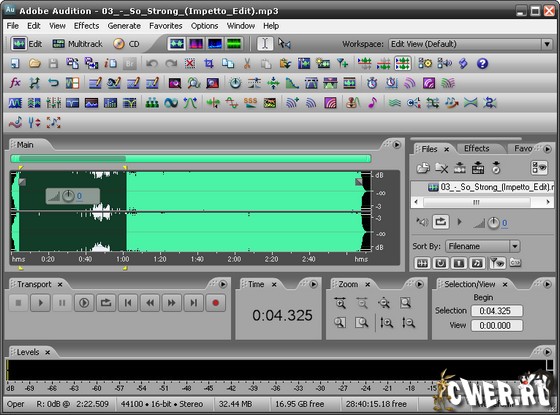This screenshot has height=415, width=560.
Task: Open the Edit menu
Action: pyautogui.click(x=34, y=26)
